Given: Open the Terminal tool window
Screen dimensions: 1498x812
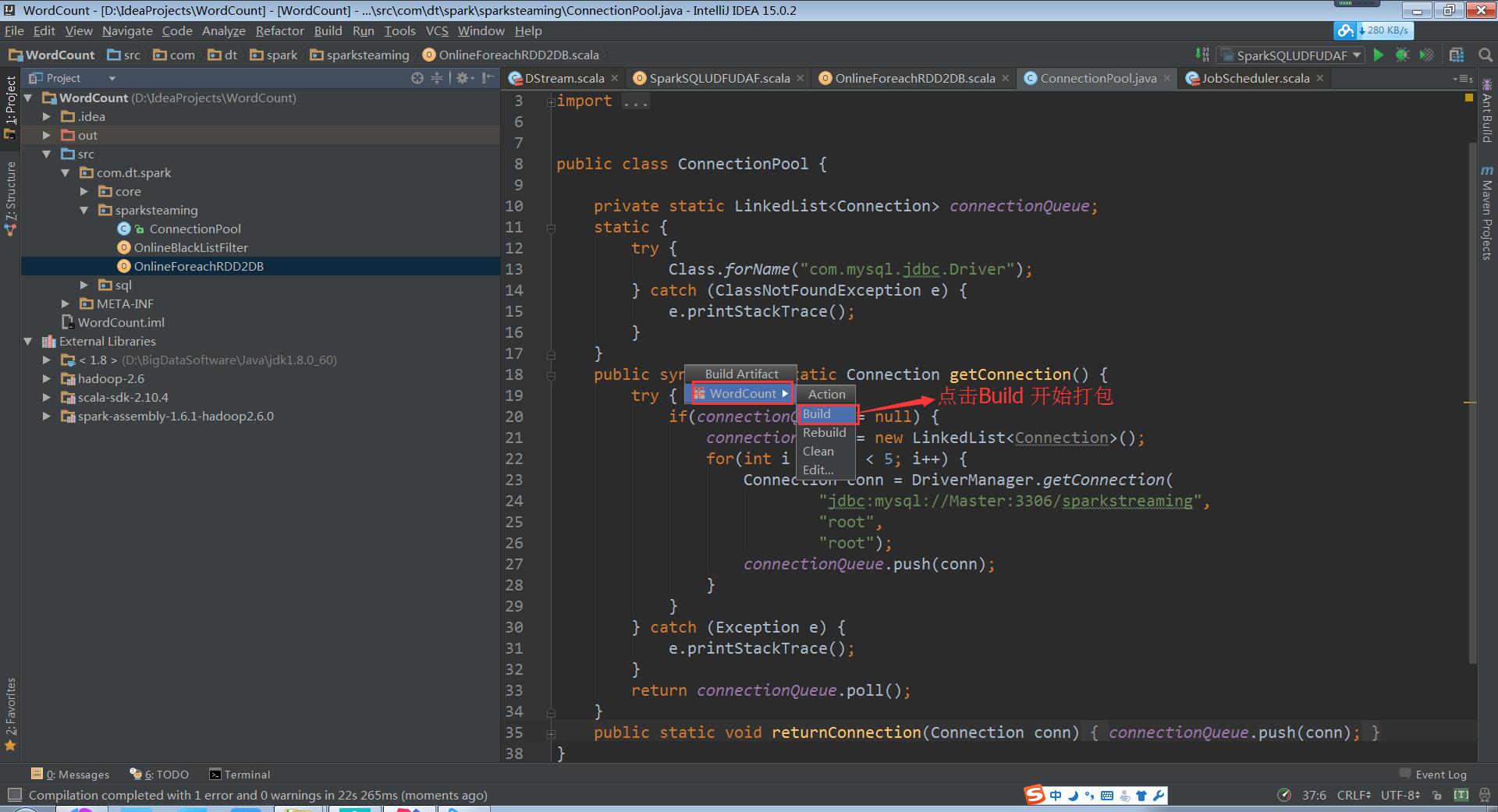Looking at the screenshot, I should tap(240, 775).
